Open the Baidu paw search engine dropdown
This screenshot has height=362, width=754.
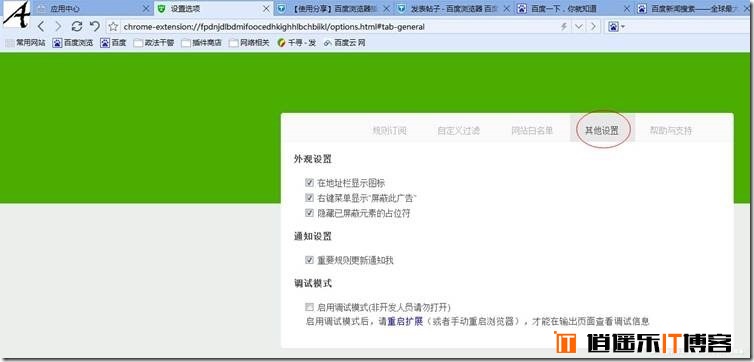pyautogui.click(x=616, y=26)
